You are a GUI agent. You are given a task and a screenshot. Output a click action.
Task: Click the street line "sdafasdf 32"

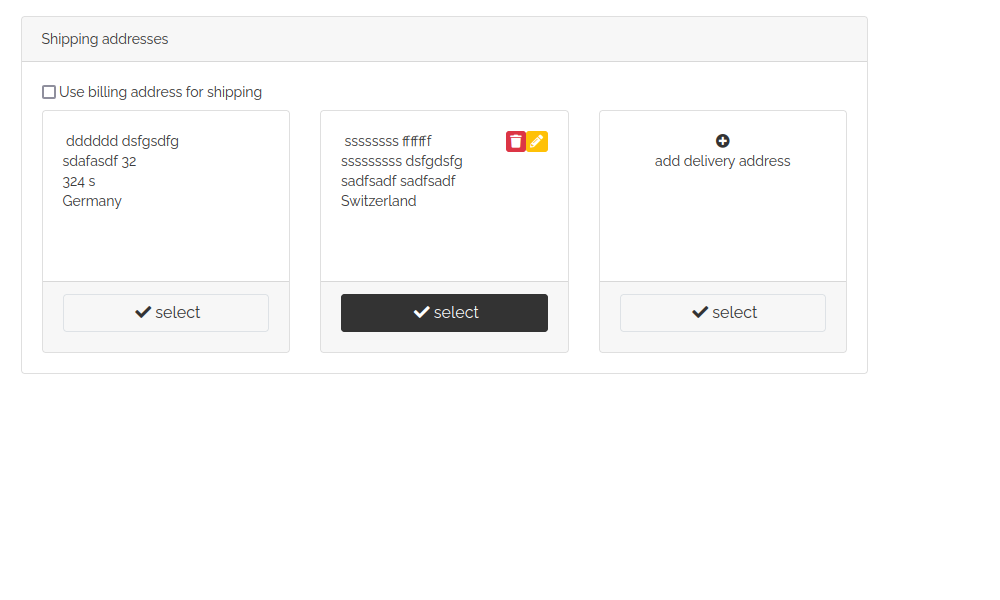point(99,161)
